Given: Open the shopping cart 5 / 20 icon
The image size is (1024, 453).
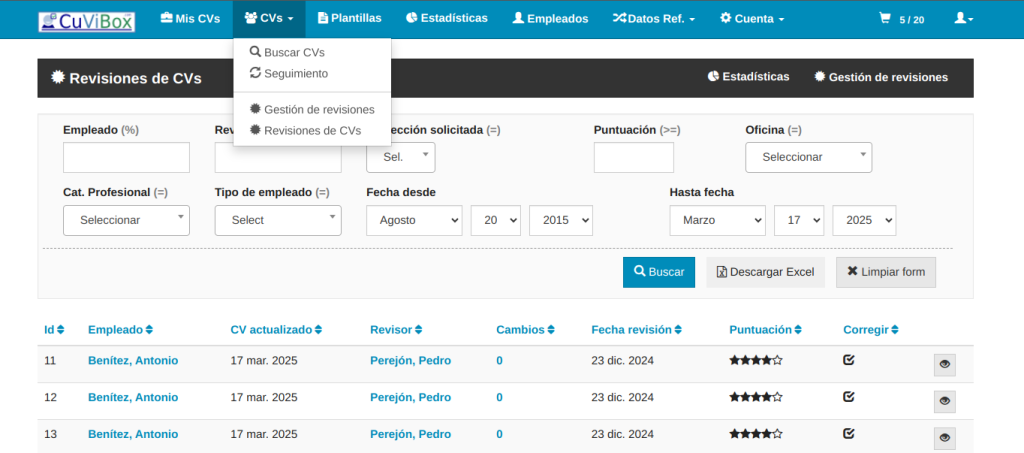Looking at the screenshot, I should tap(900, 19).
